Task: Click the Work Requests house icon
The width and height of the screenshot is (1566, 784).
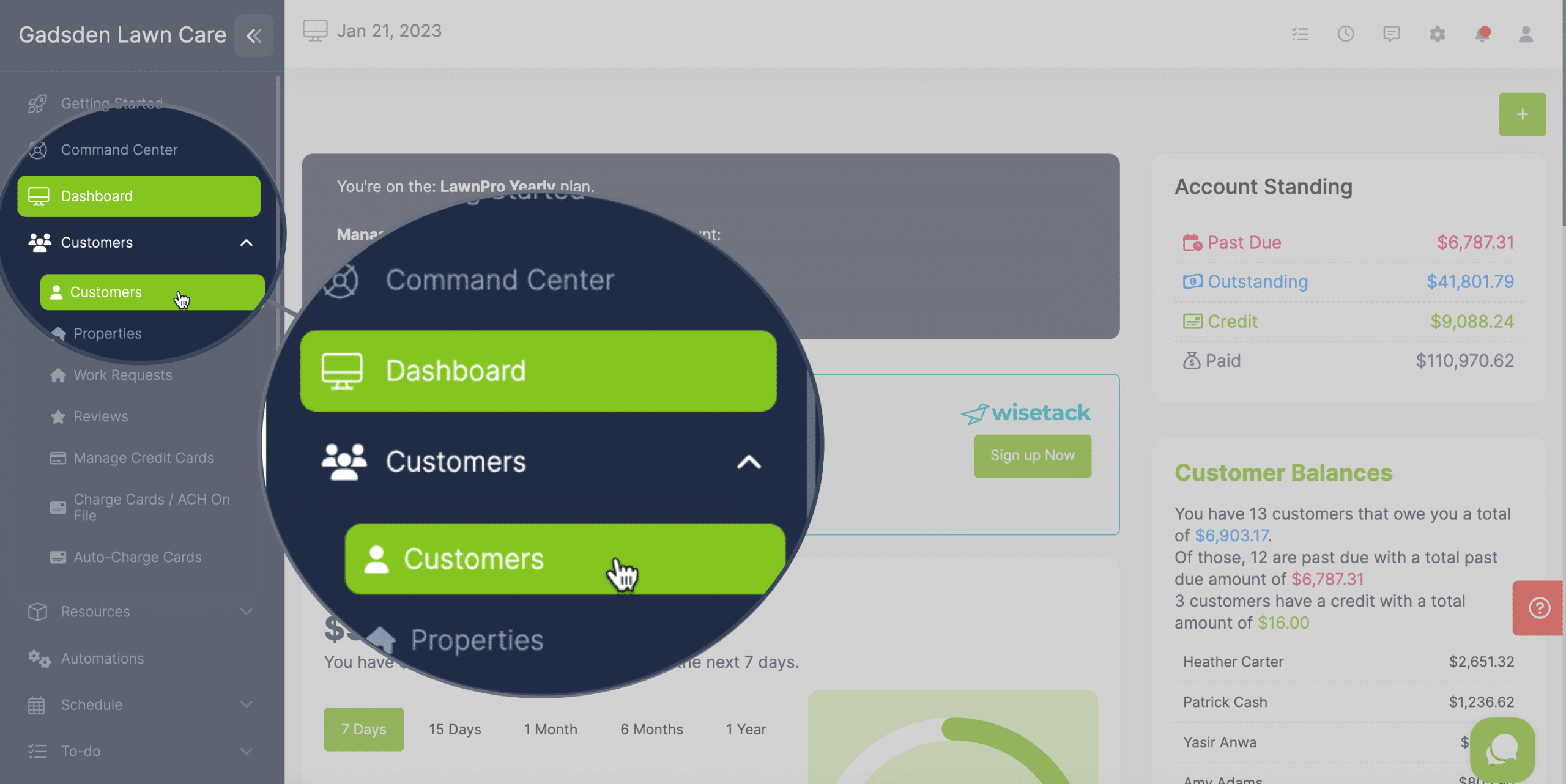Action: [58, 375]
